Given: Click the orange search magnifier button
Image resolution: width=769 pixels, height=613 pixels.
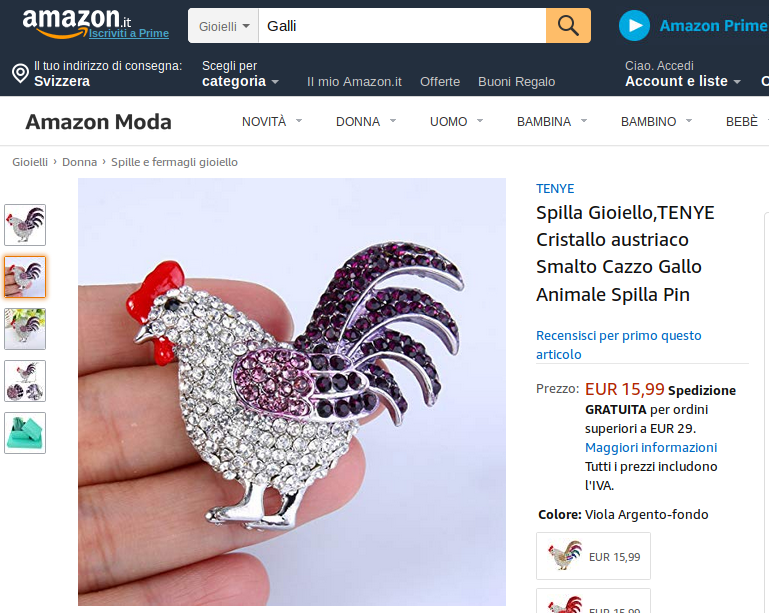Looking at the screenshot, I should 568,26.
